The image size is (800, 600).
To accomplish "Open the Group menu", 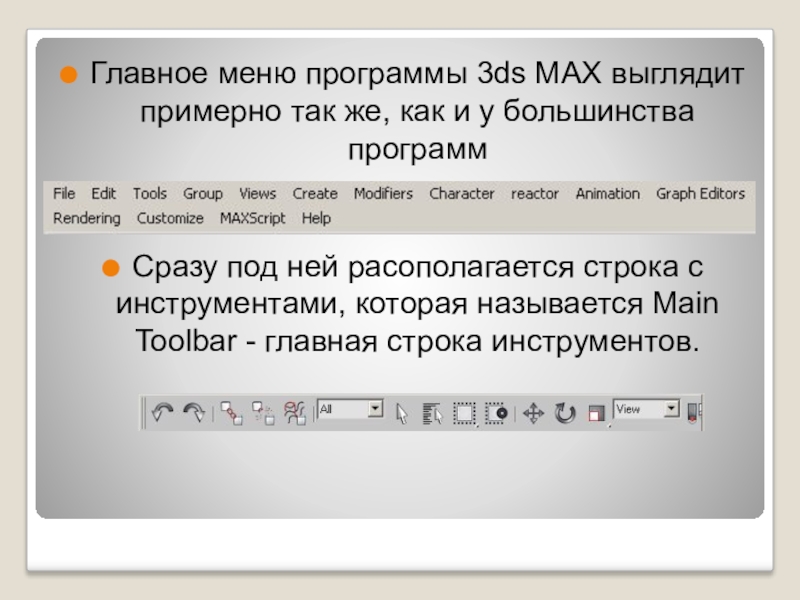I will coord(203,194).
